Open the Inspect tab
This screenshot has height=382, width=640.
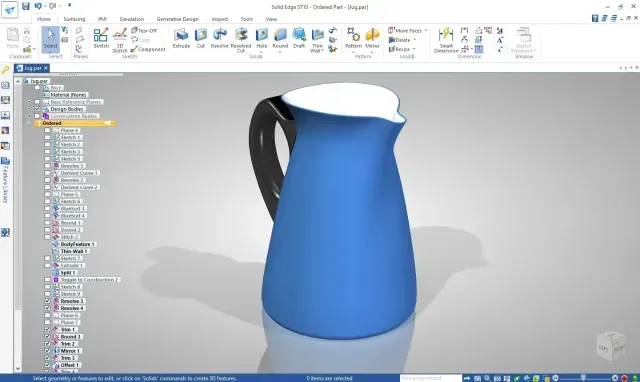coord(220,19)
